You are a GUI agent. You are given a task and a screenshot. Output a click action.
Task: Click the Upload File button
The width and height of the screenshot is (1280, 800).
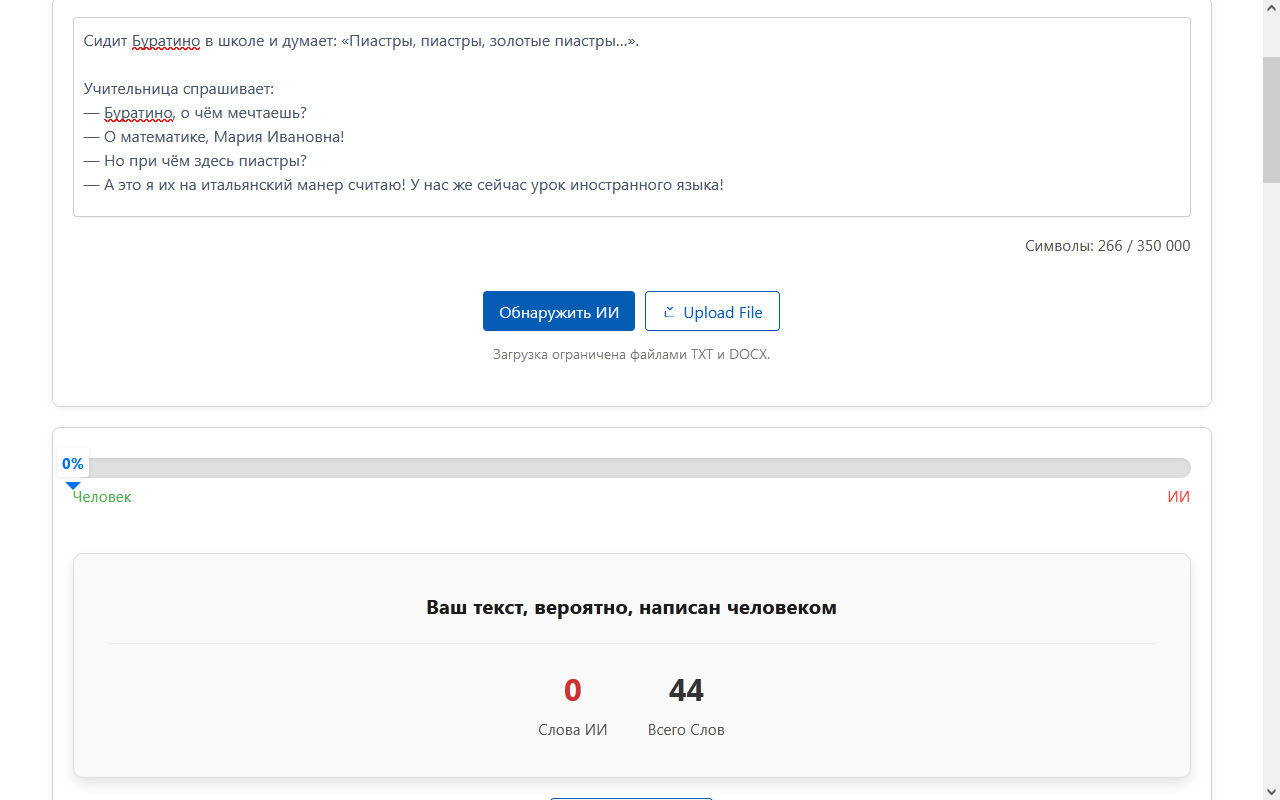pyautogui.click(x=712, y=312)
